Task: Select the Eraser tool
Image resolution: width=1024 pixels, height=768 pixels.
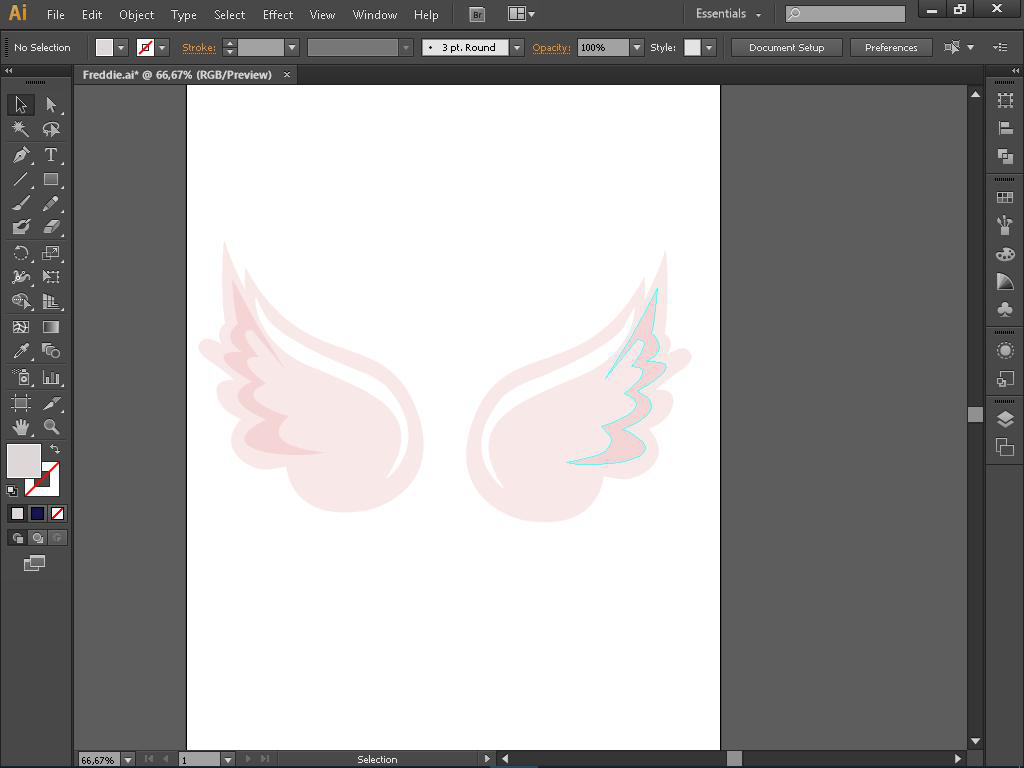Action: point(51,227)
